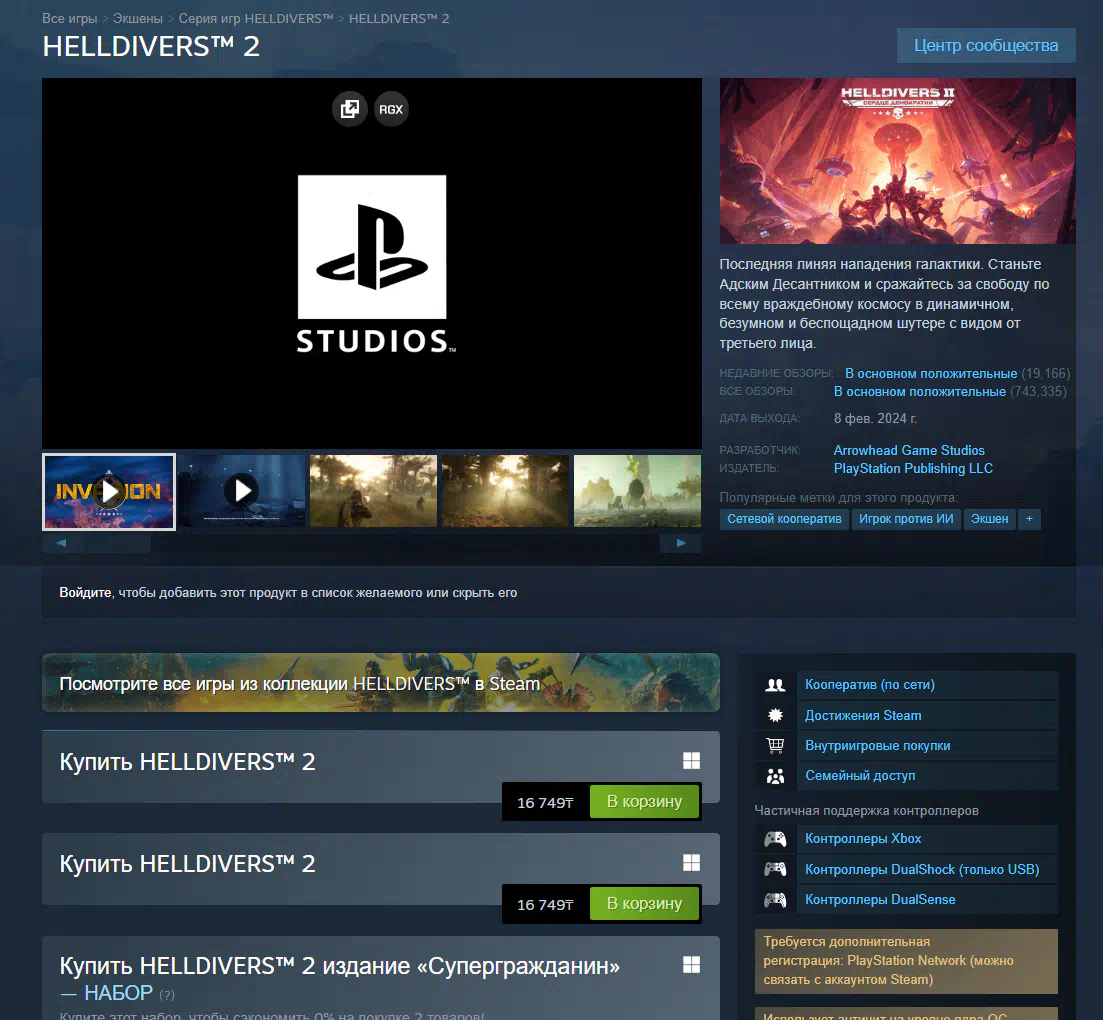The image size is (1103, 1020).
Task: Click Windows icon in first purchase block
Action: tap(691, 760)
